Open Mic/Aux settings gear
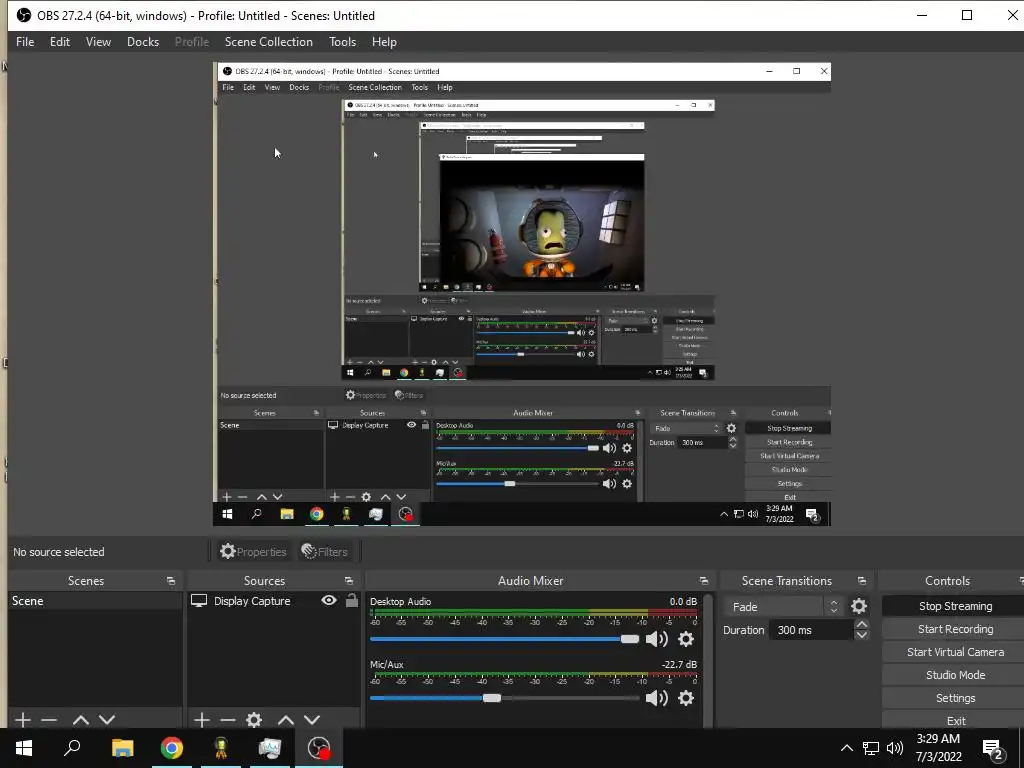Image resolution: width=1024 pixels, height=768 pixels. pos(686,698)
